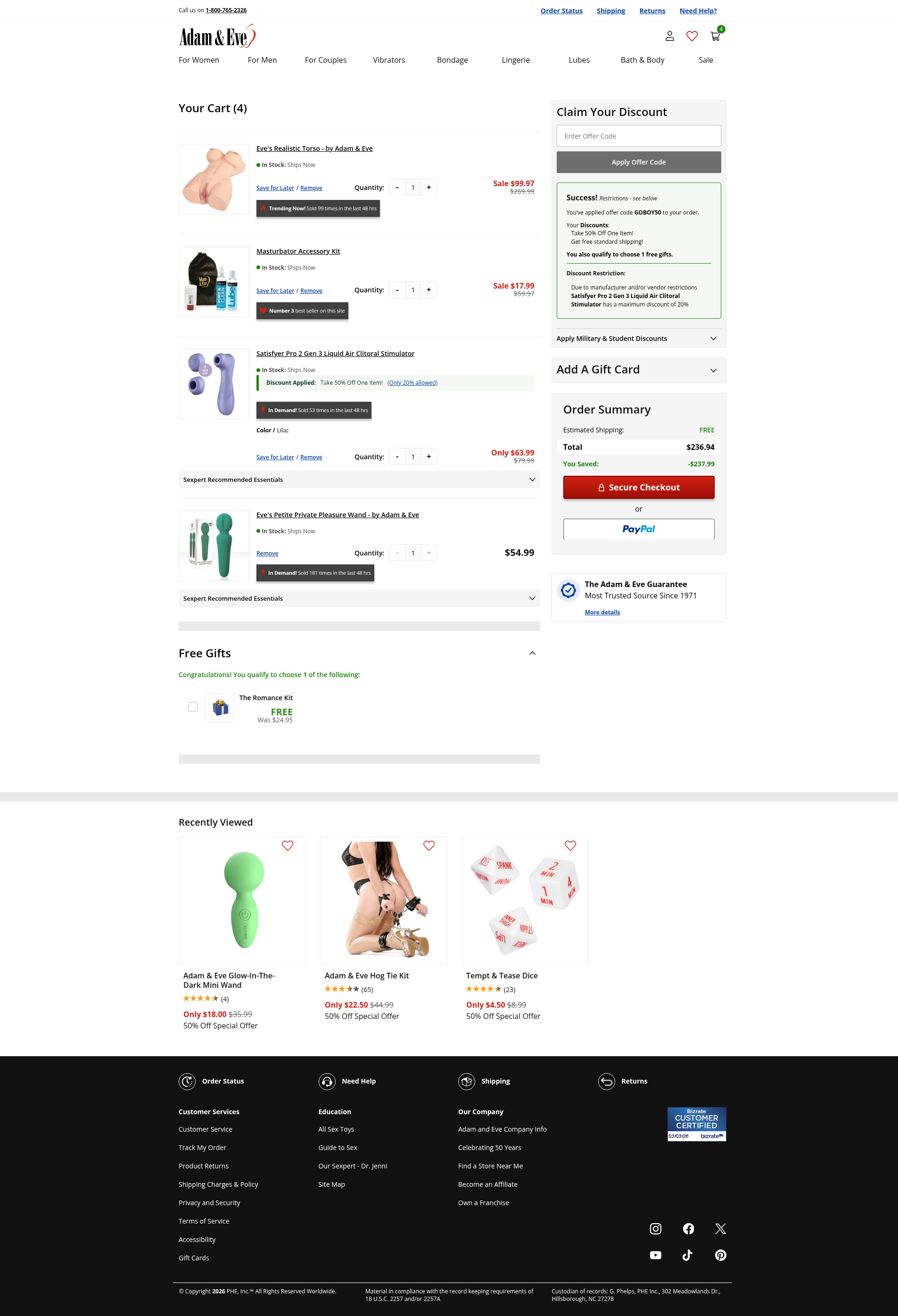898x1316 pixels.
Task: Favorite the Tempt & Tease Dice item
Action: (x=570, y=845)
